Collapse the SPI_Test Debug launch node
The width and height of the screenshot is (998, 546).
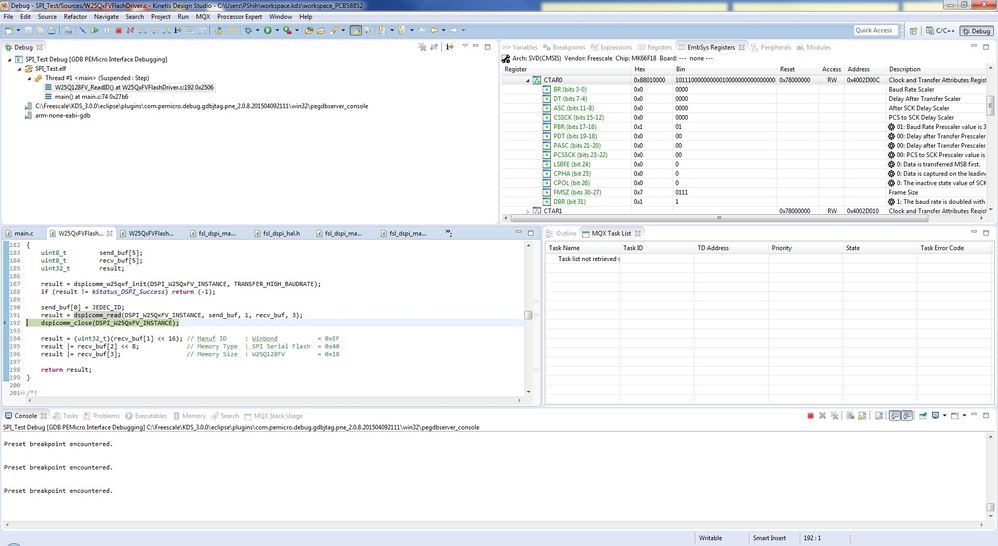(x=10, y=59)
